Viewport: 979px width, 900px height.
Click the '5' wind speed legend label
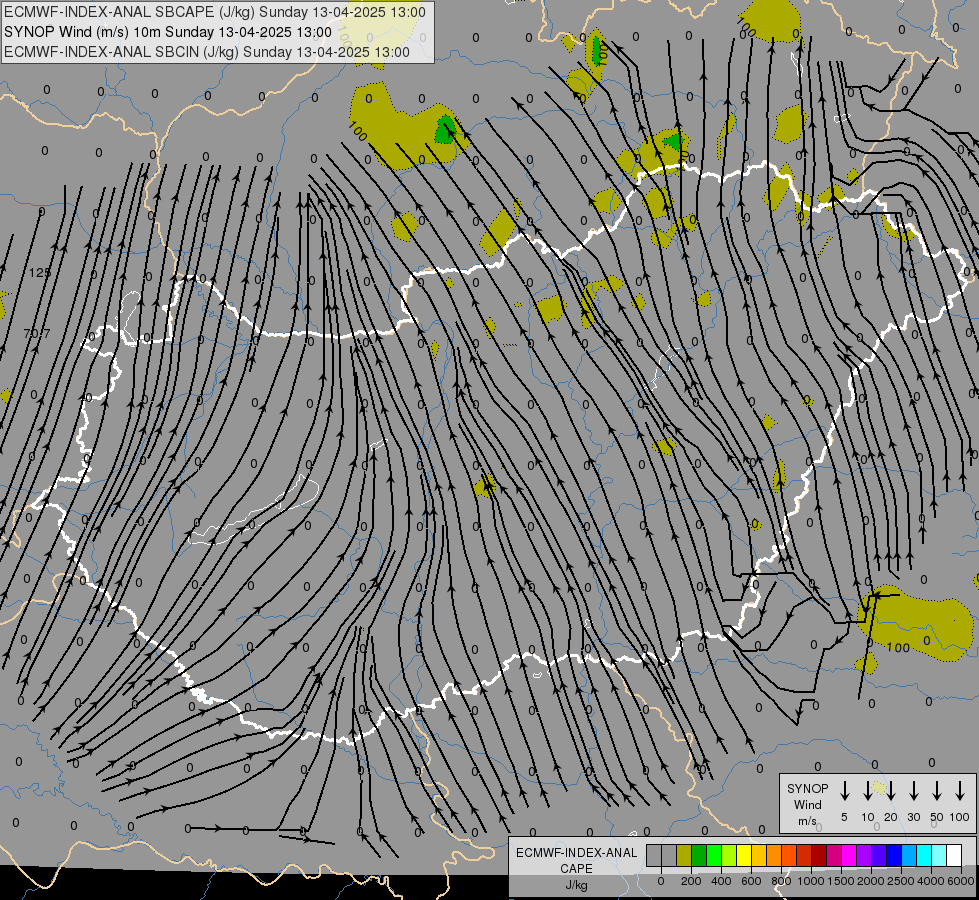click(x=844, y=817)
